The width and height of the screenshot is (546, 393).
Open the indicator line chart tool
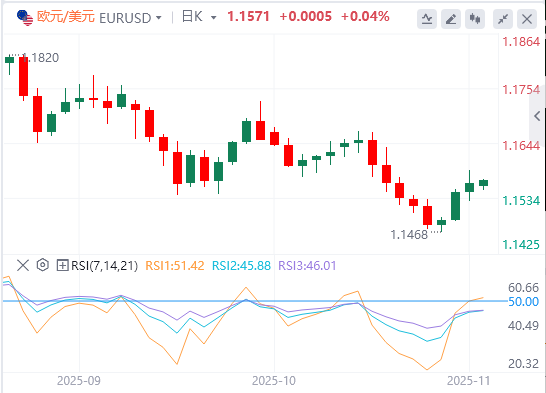427,18
